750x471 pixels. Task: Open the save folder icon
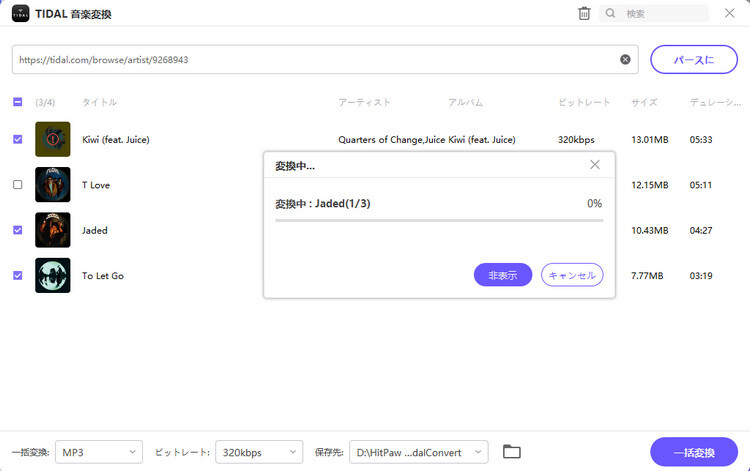pos(512,452)
